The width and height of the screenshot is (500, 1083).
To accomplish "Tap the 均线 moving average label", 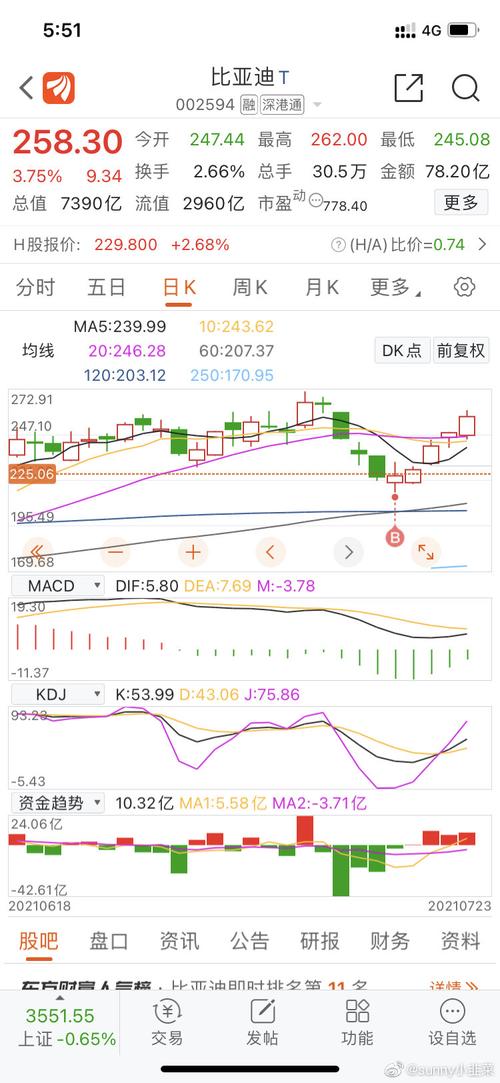I will tap(37, 351).
